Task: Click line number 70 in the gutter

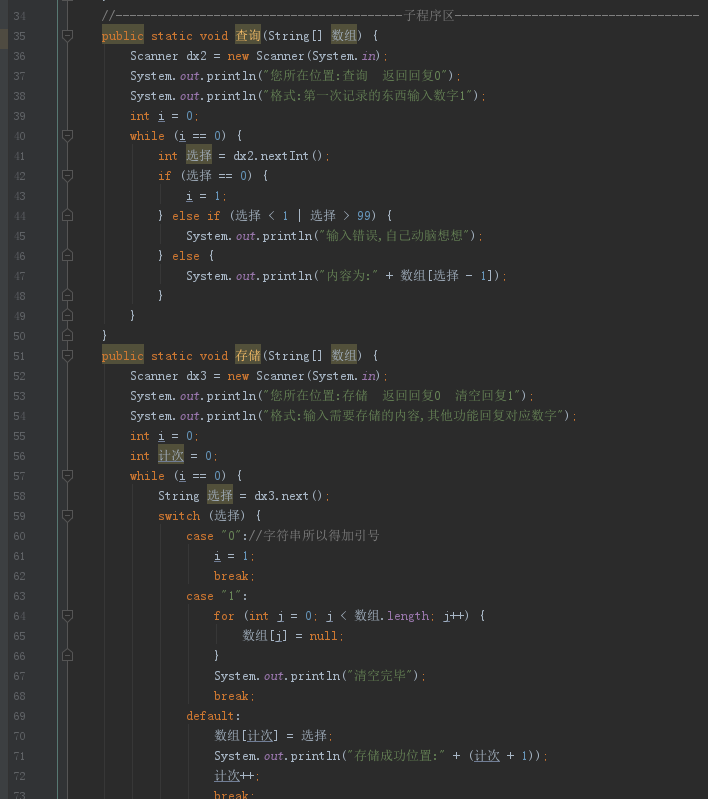Action: [x=20, y=736]
